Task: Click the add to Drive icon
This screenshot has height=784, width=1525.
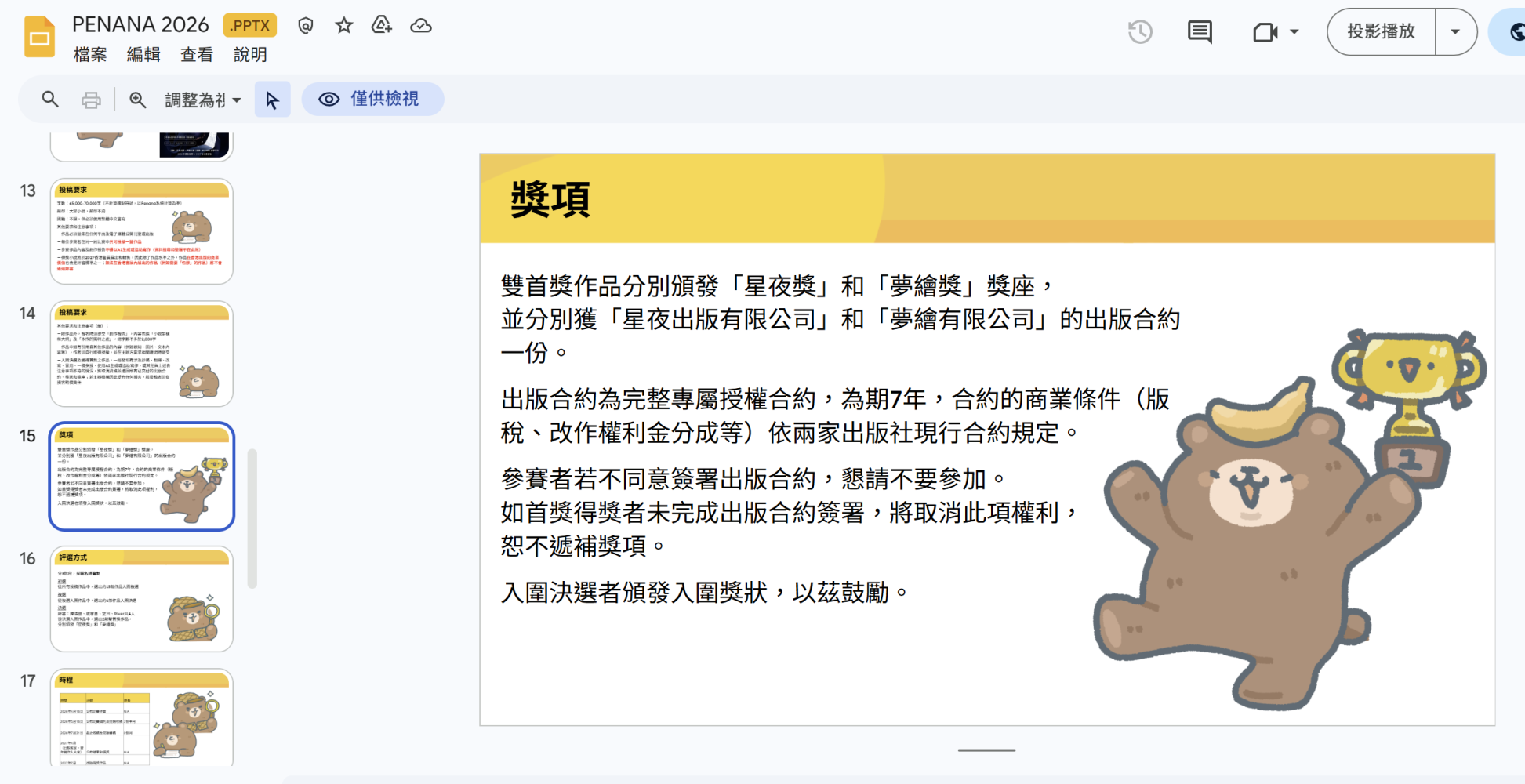Action: tap(382, 26)
